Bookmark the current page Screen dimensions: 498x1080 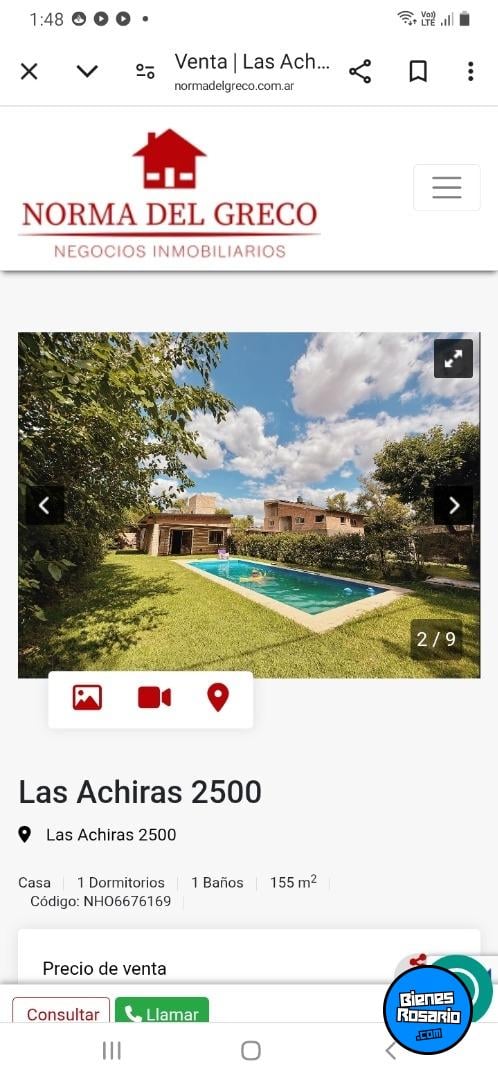[418, 71]
